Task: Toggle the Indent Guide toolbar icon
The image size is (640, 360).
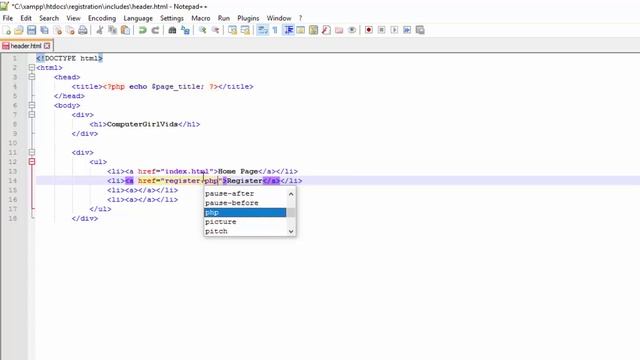Action: coord(288,30)
